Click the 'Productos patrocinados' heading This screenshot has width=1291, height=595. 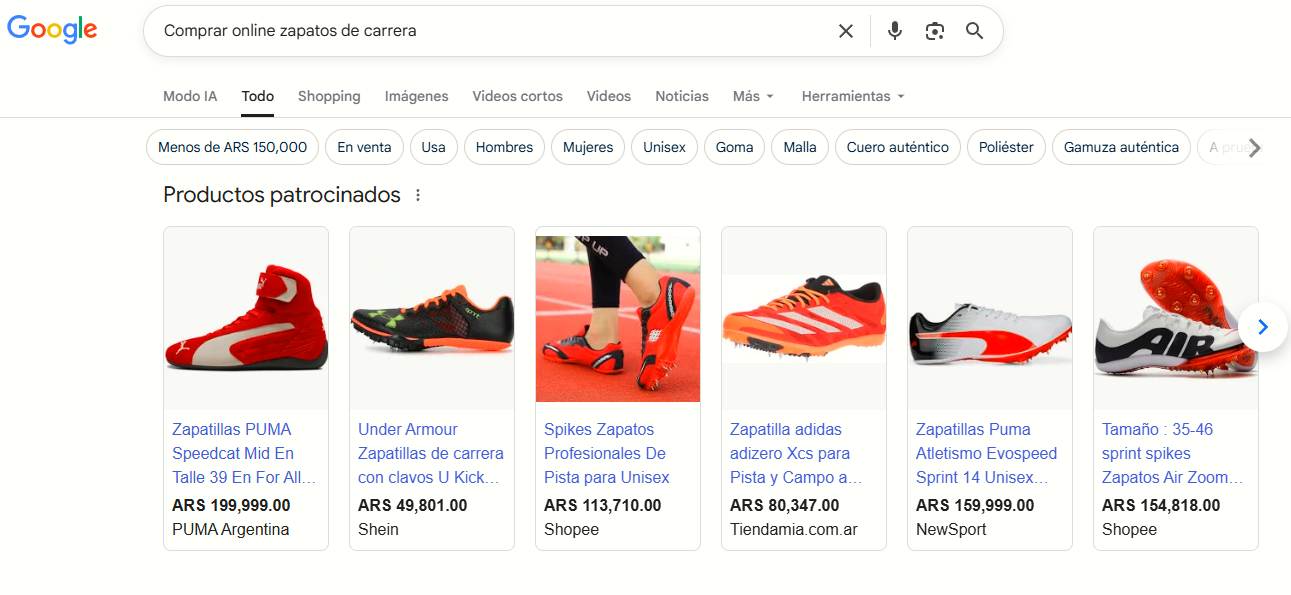pos(282,195)
